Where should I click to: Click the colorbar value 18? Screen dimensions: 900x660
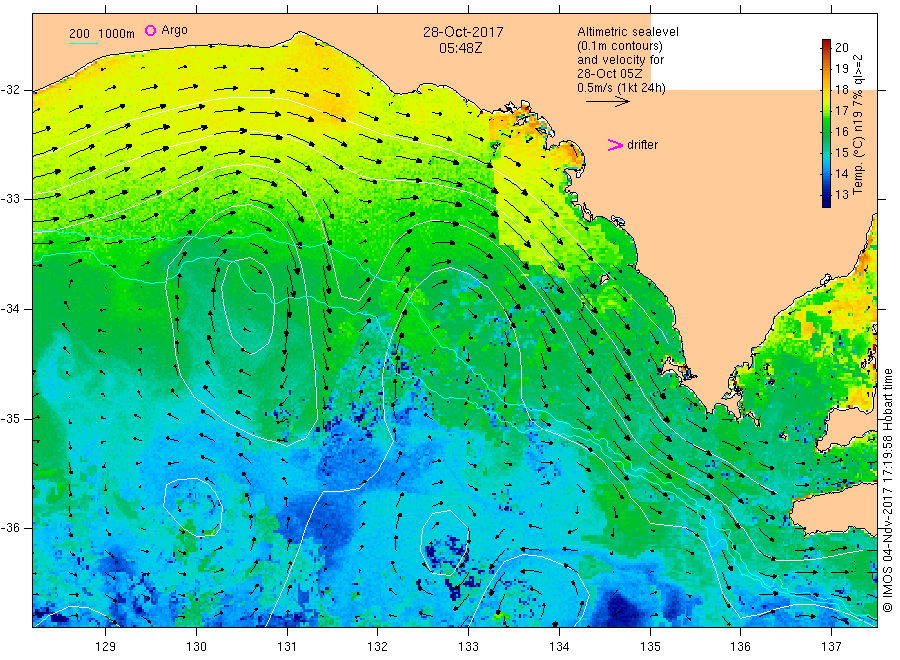[x=841, y=90]
